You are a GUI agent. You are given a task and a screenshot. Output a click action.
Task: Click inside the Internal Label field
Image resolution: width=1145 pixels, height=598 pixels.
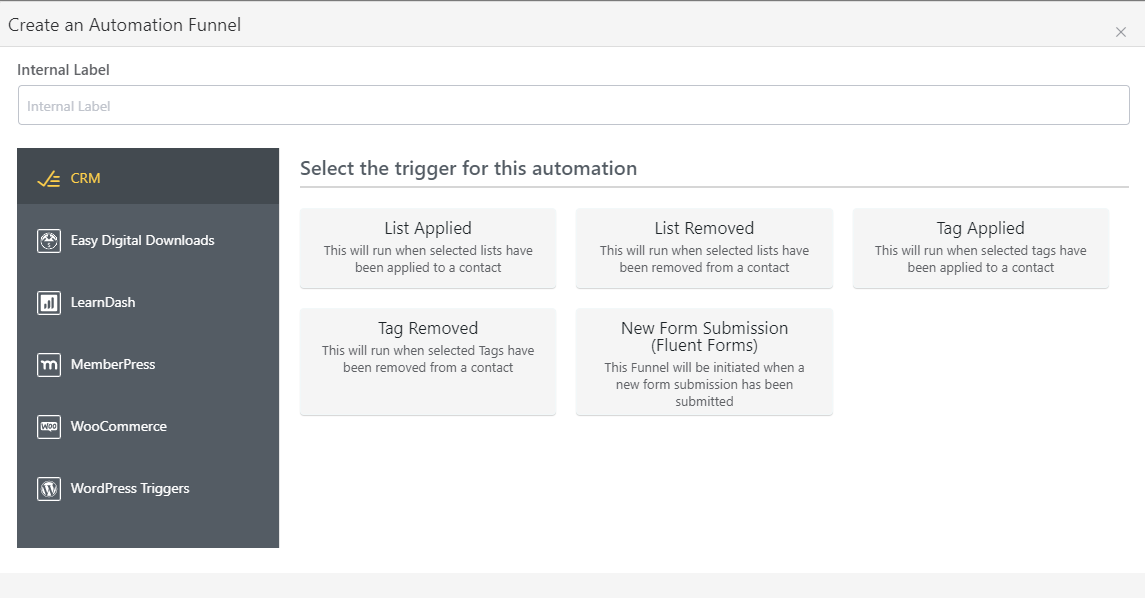(x=573, y=104)
